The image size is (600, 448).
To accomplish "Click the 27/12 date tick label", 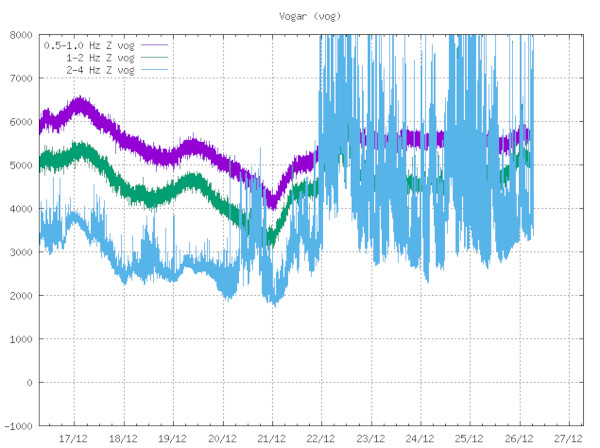I will (567, 438).
